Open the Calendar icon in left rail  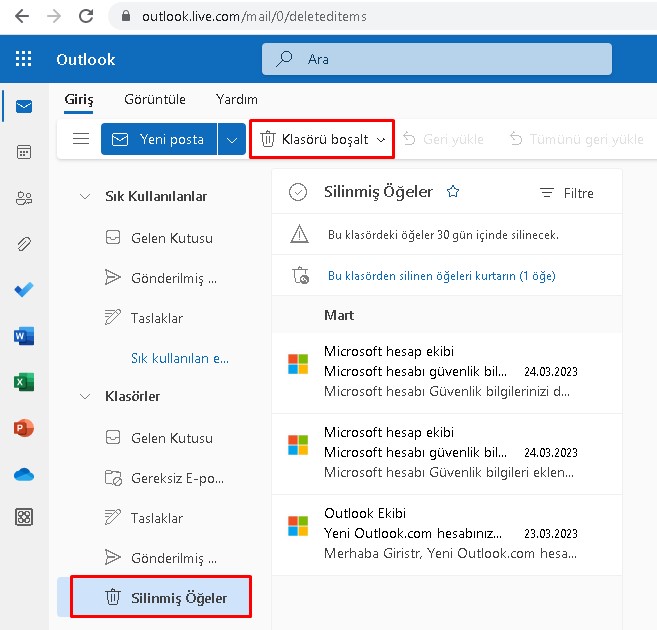point(24,152)
